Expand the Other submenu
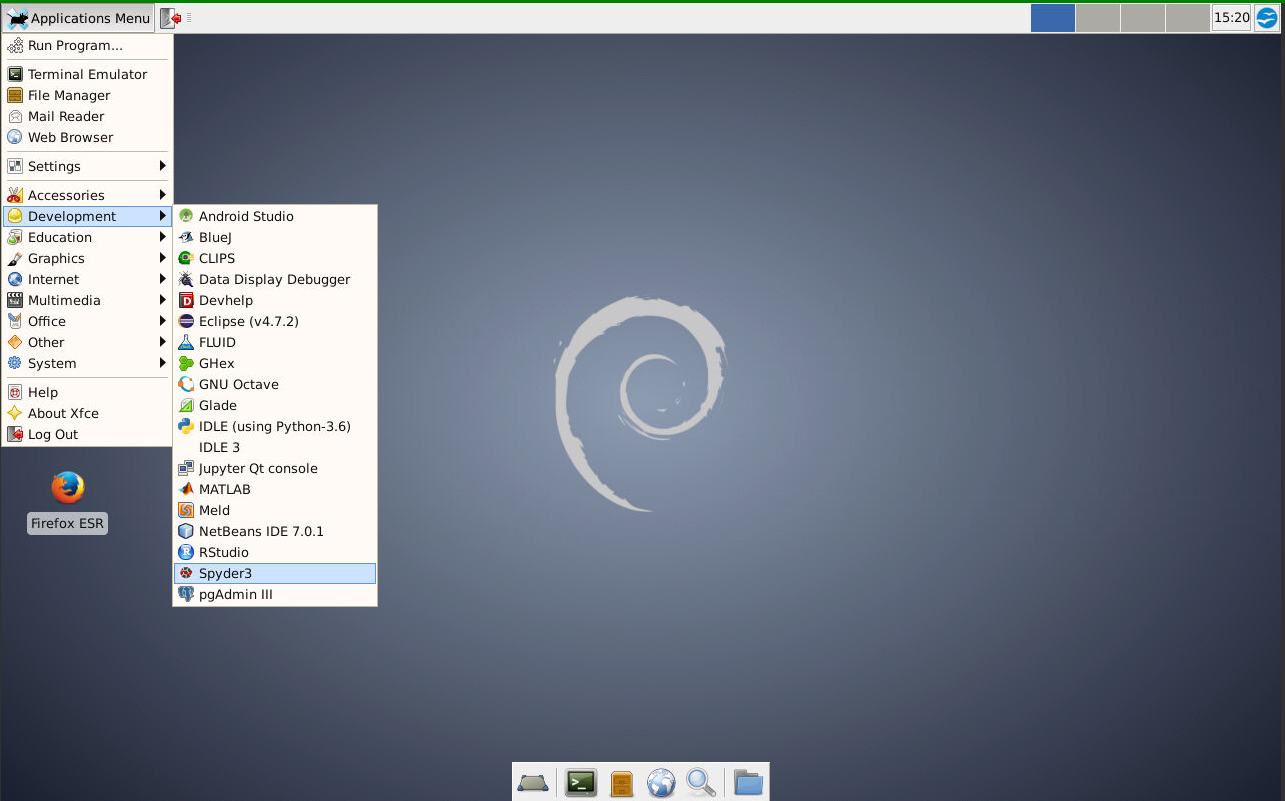1285x801 pixels. 87,342
